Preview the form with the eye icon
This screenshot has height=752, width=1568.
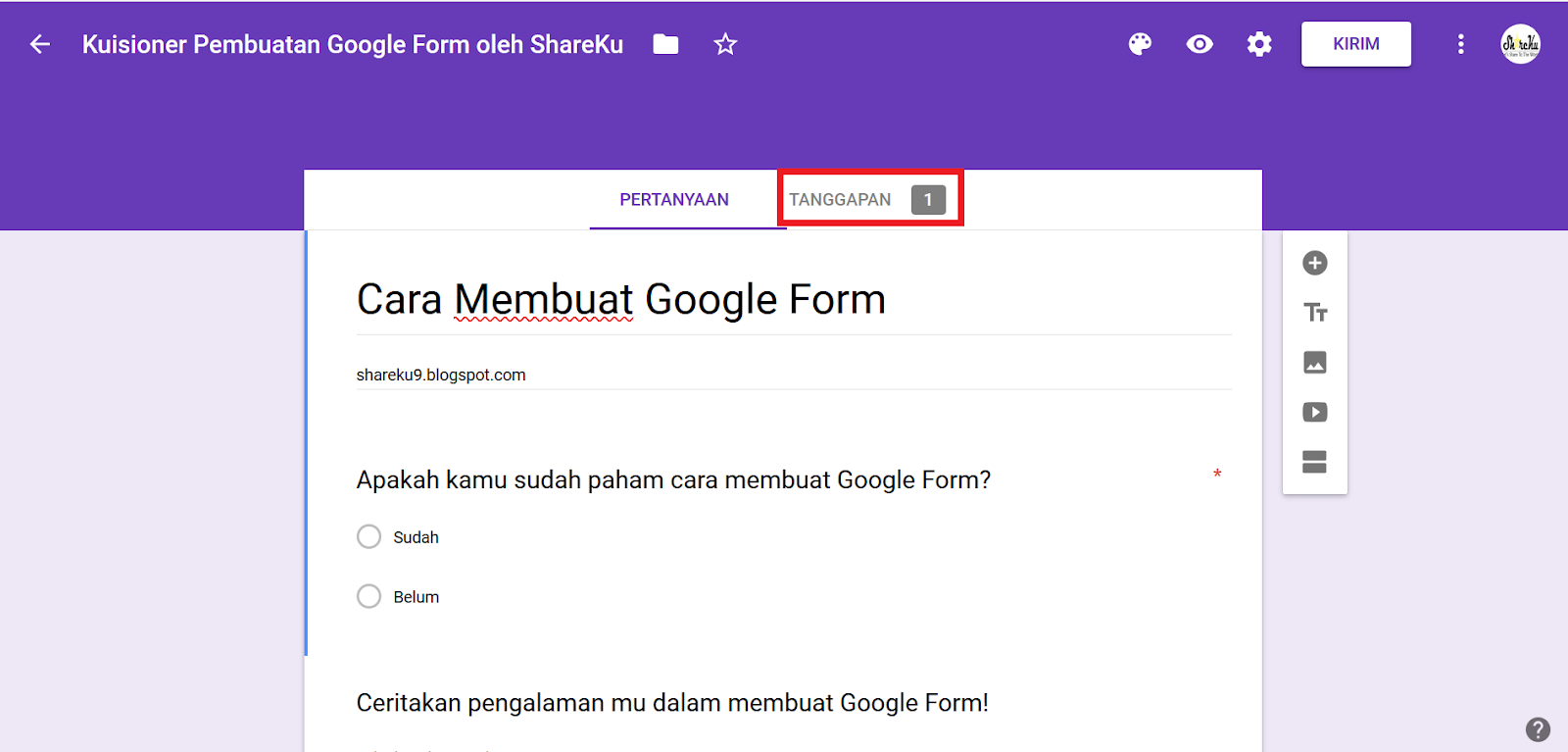pyautogui.click(x=1200, y=44)
